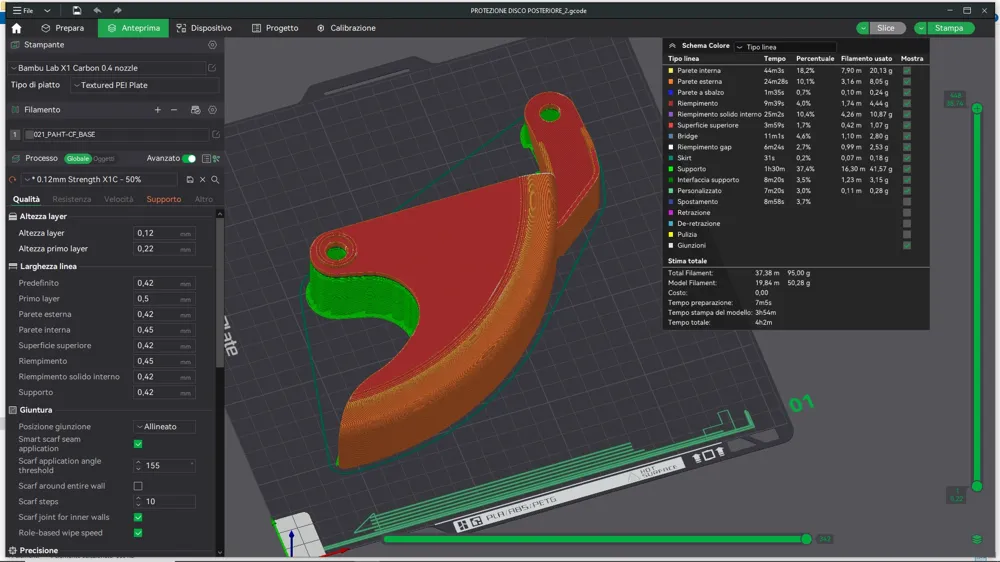Viewport: 1000px width, 562px height.
Task: Enable Scarf around entire wall checkbox
Action: [x=138, y=486]
